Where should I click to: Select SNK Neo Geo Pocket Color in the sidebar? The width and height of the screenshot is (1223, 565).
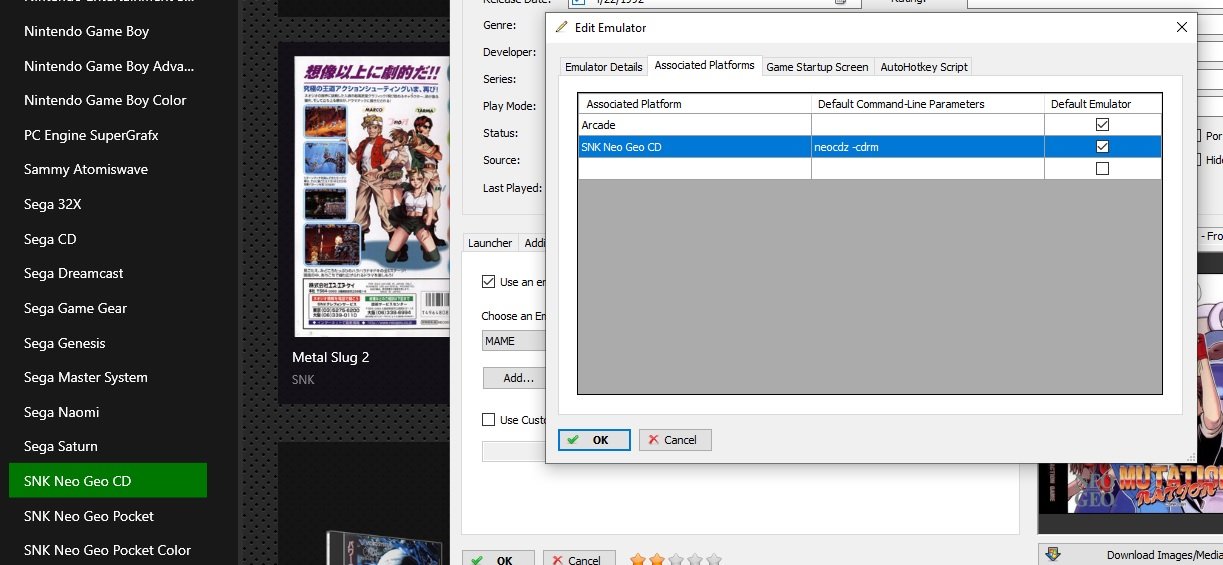click(108, 550)
